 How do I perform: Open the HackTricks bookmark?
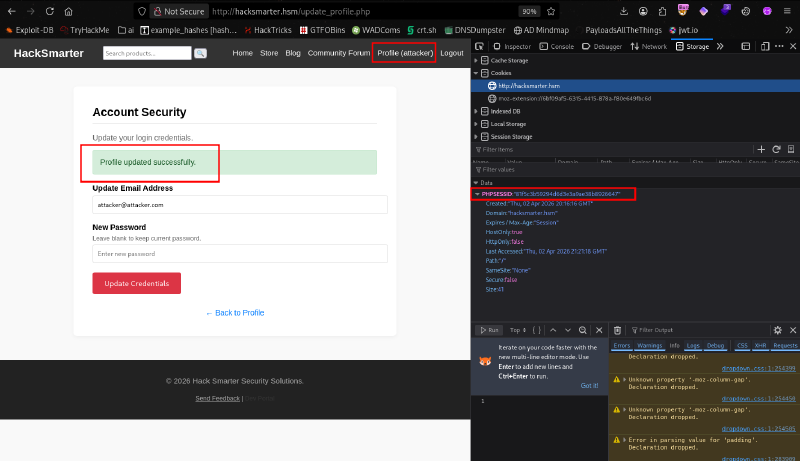267,30
